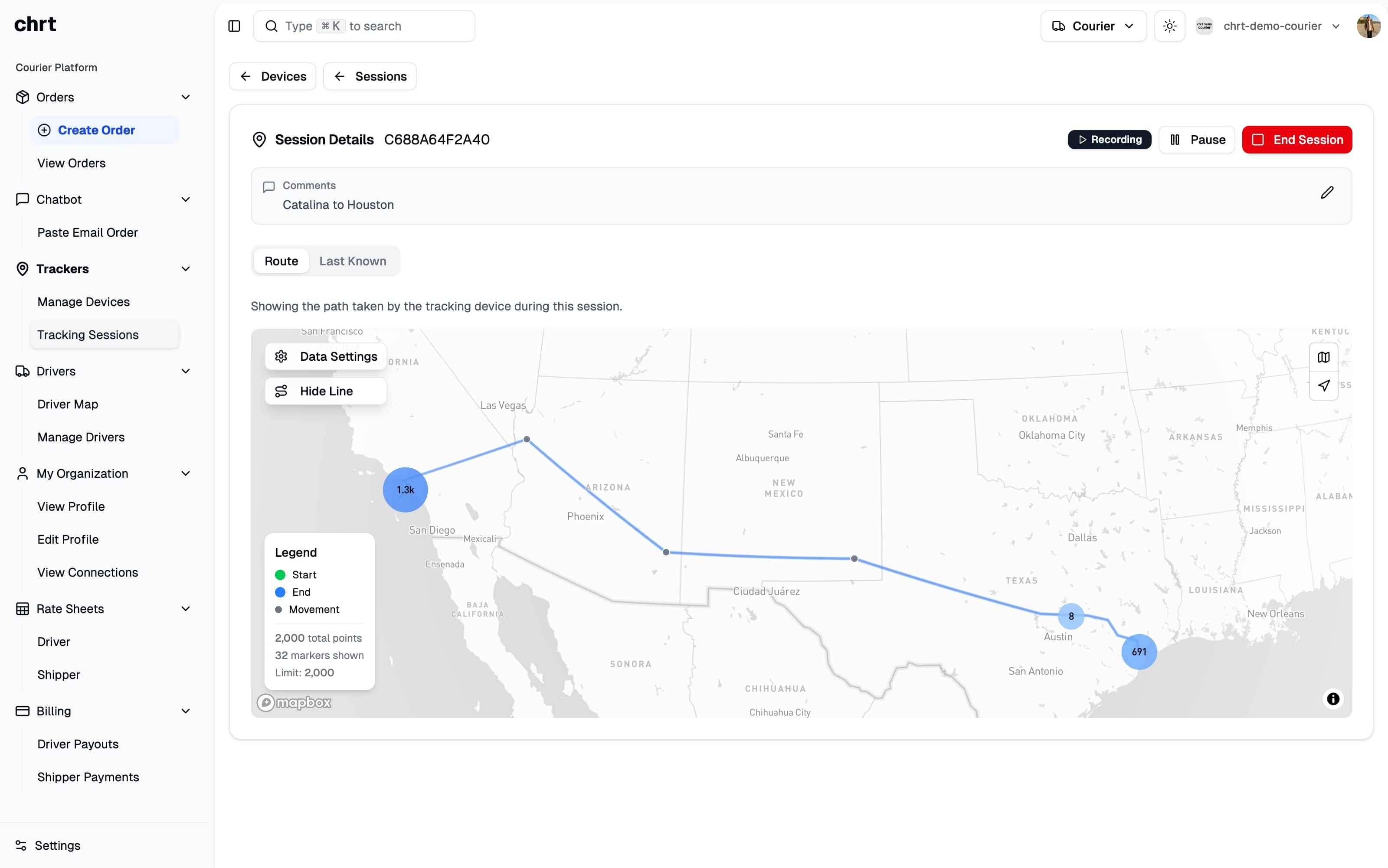Click the info icon in the map corner
The image size is (1388, 868).
(1332, 698)
